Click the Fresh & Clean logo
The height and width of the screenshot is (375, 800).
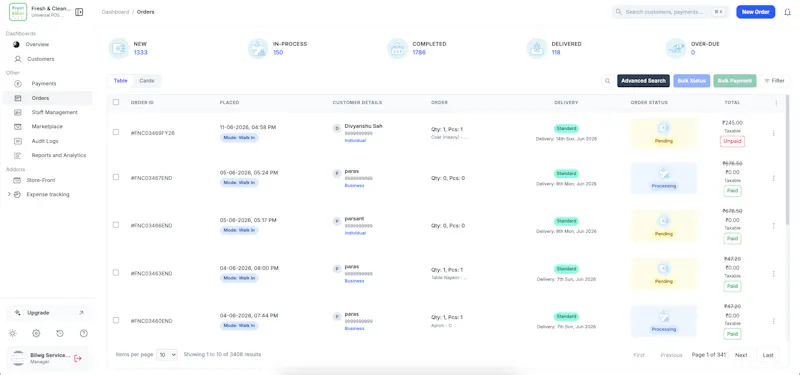(x=18, y=12)
